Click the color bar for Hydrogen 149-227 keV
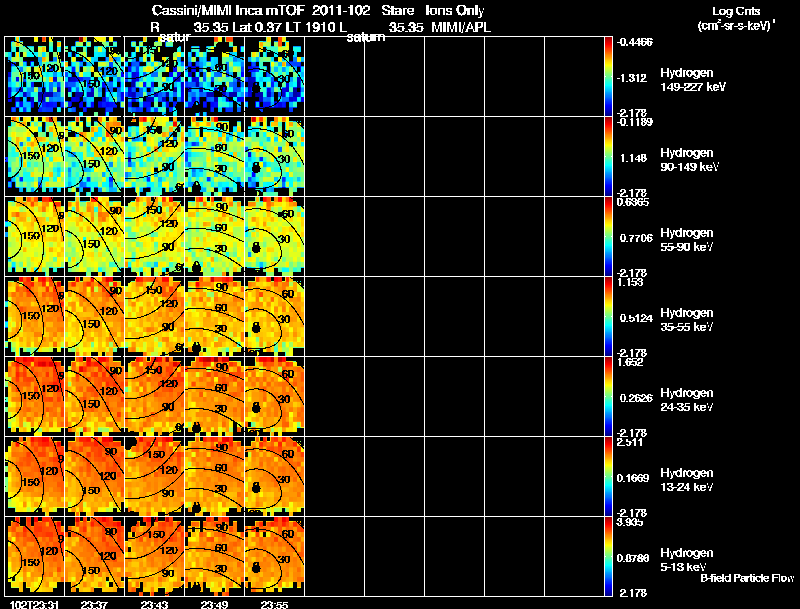Screen dimensions: 800x609 pyautogui.click(x=608, y=76)
